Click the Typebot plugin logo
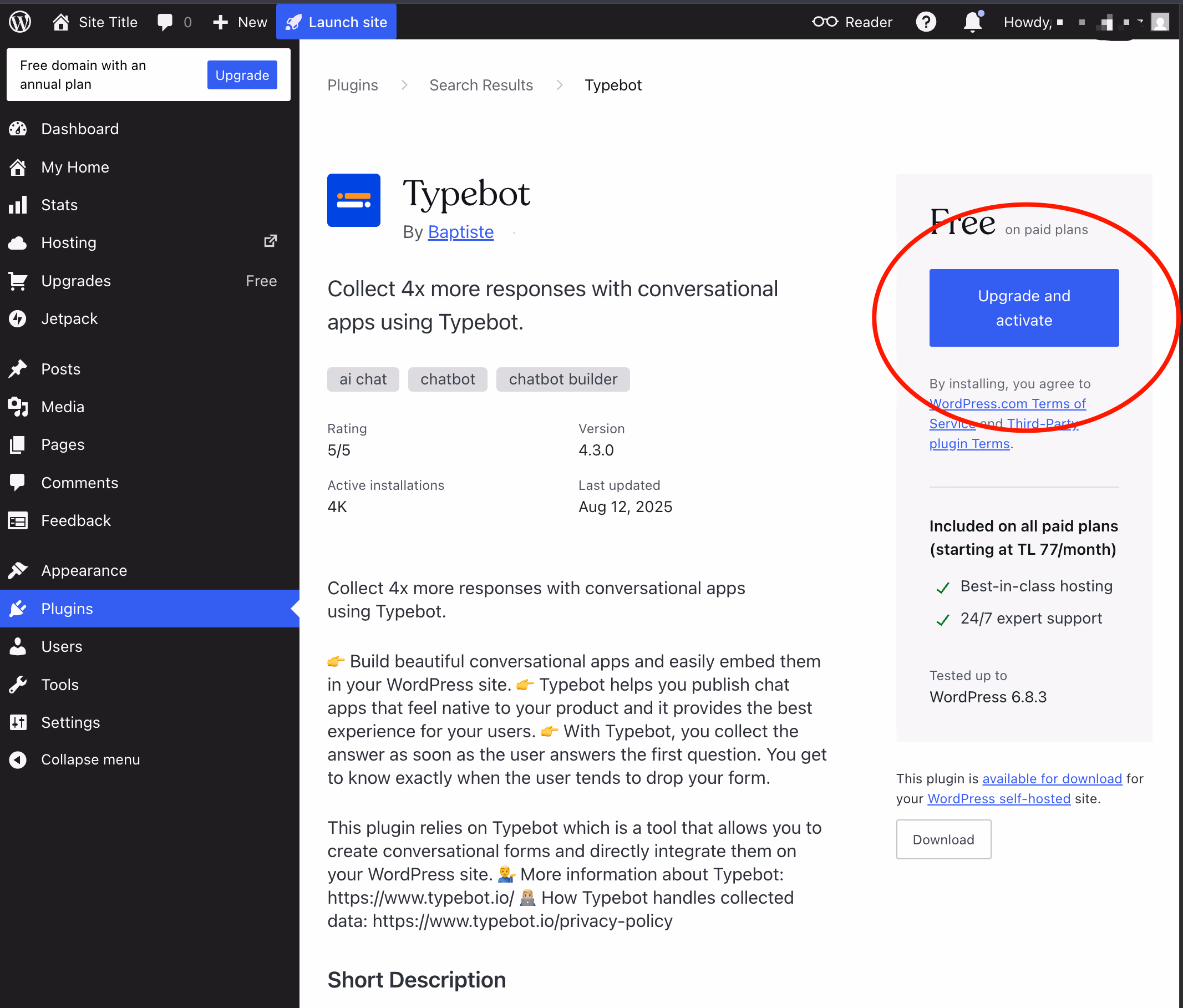Screen dimensions: 1183x1008 click(x=353, y=200)
